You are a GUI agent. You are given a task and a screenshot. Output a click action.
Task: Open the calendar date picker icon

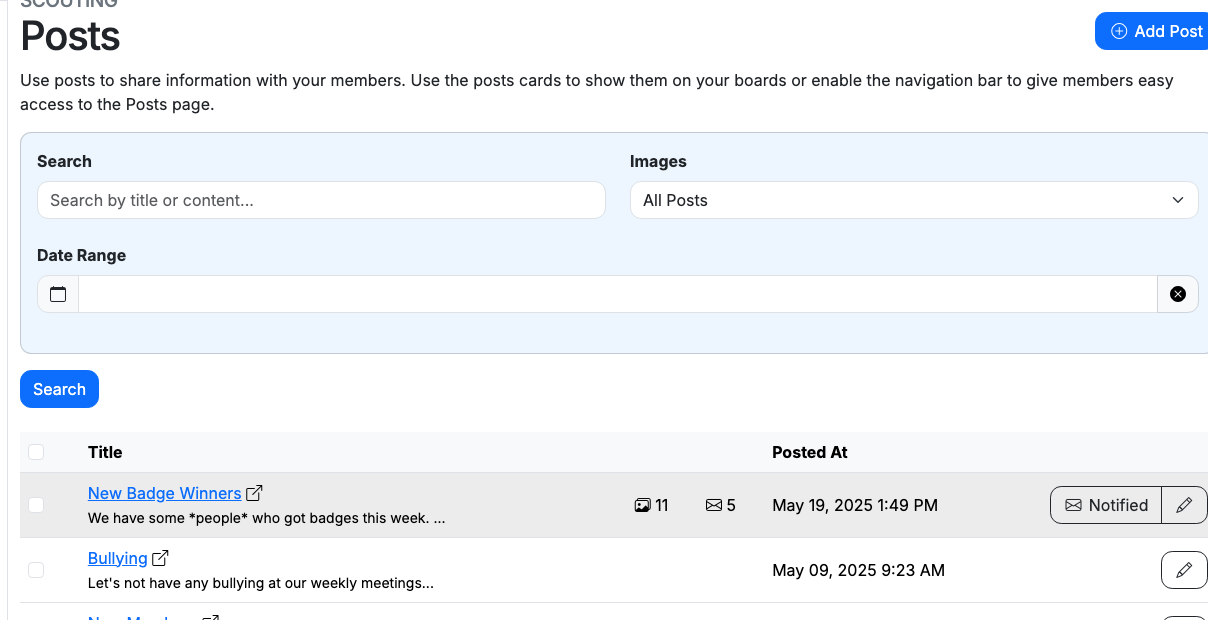(57, 293)
